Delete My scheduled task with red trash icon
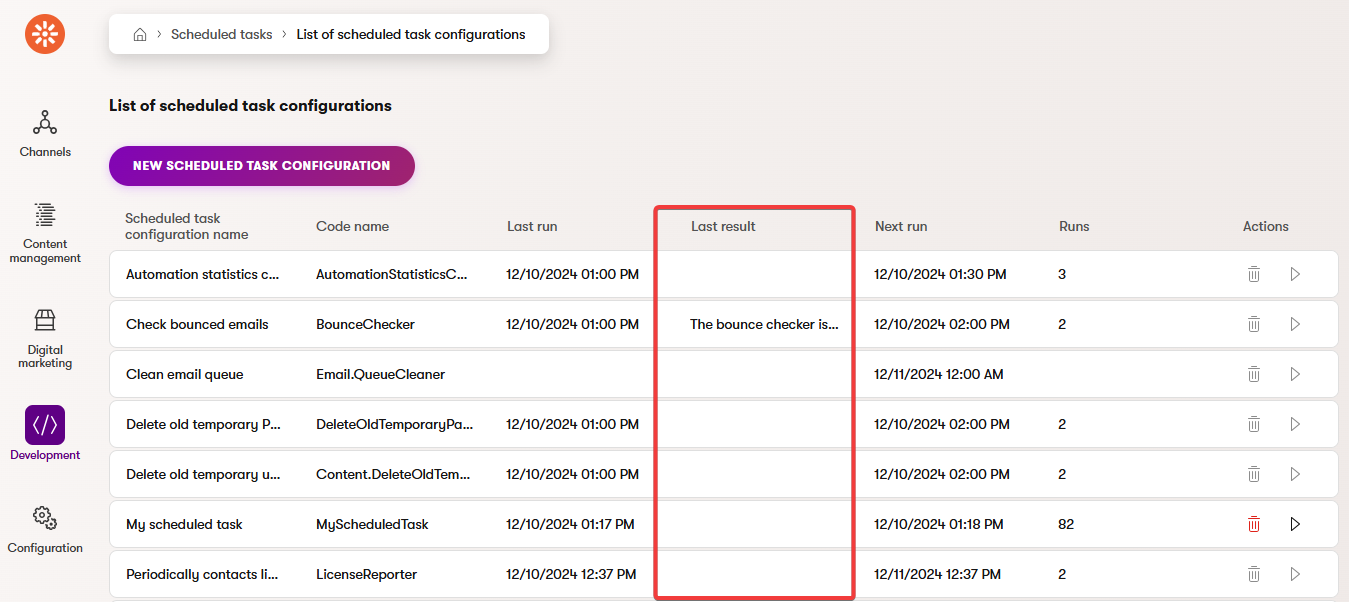The height and width of the screenshot is (602, 1349). pos(1253,524)
